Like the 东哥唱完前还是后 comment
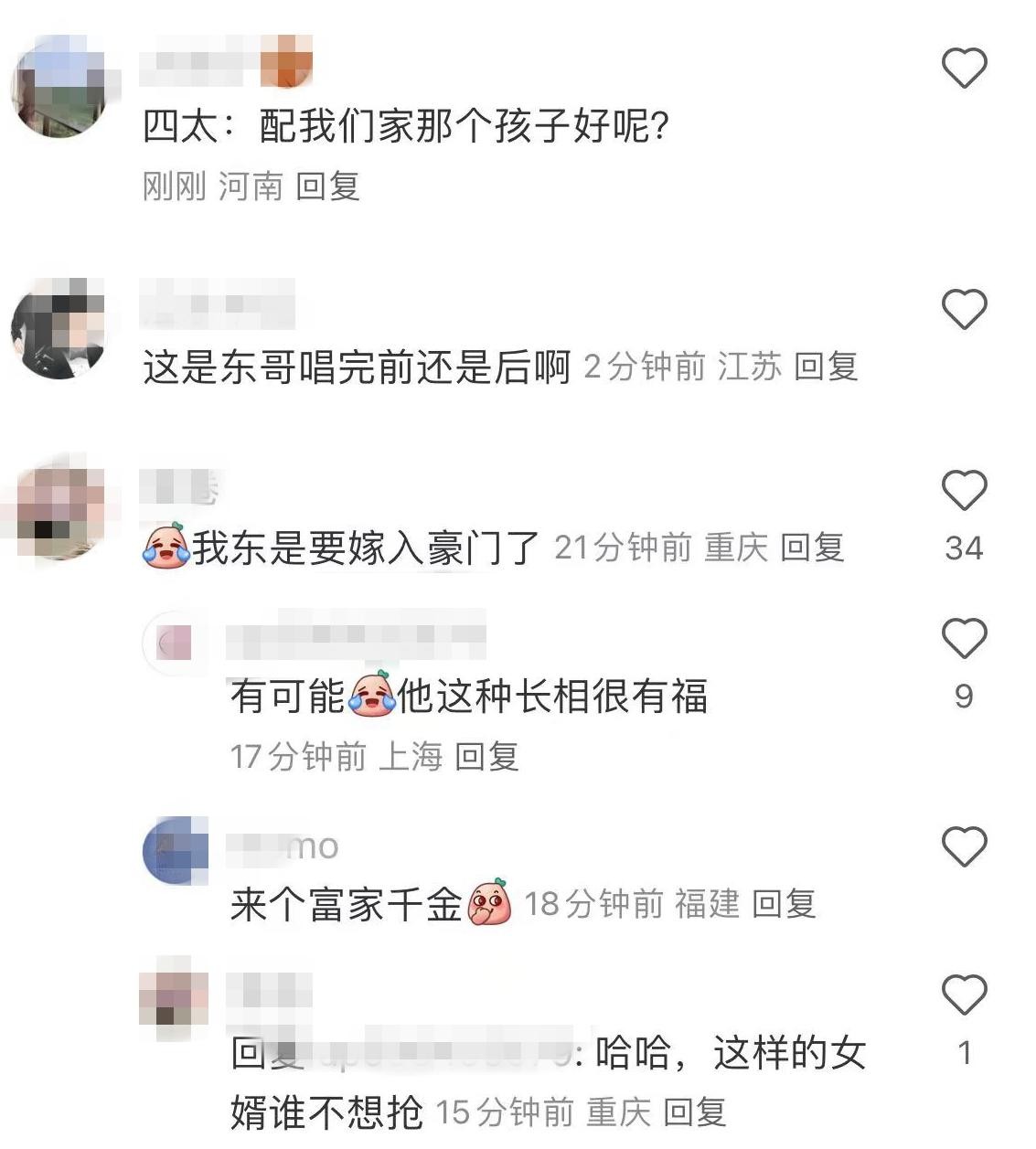 965,309
